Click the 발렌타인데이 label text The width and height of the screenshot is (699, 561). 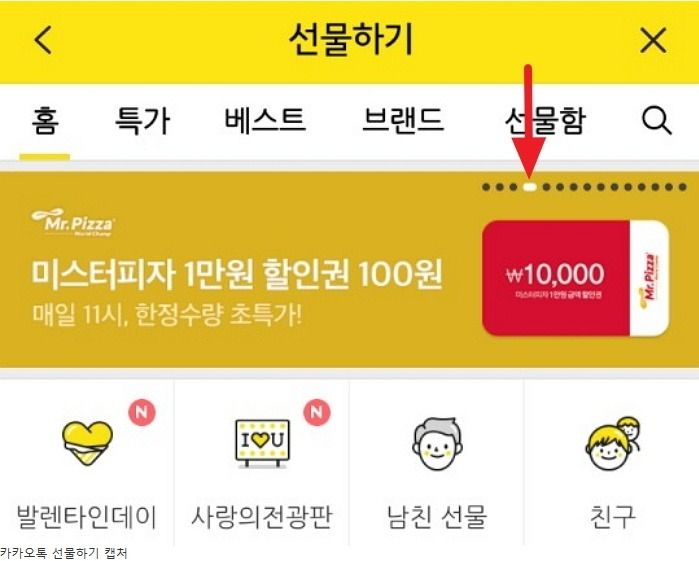87,517
